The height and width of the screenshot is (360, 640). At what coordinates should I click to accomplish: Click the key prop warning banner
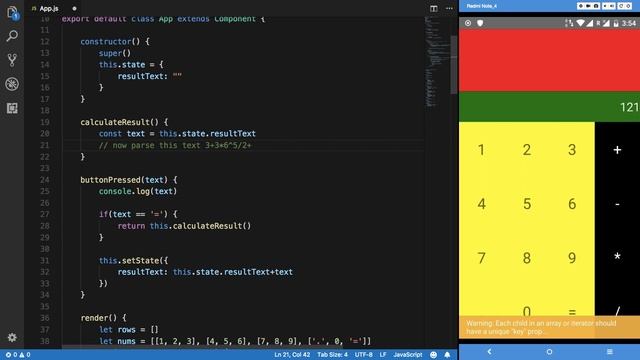549,327
